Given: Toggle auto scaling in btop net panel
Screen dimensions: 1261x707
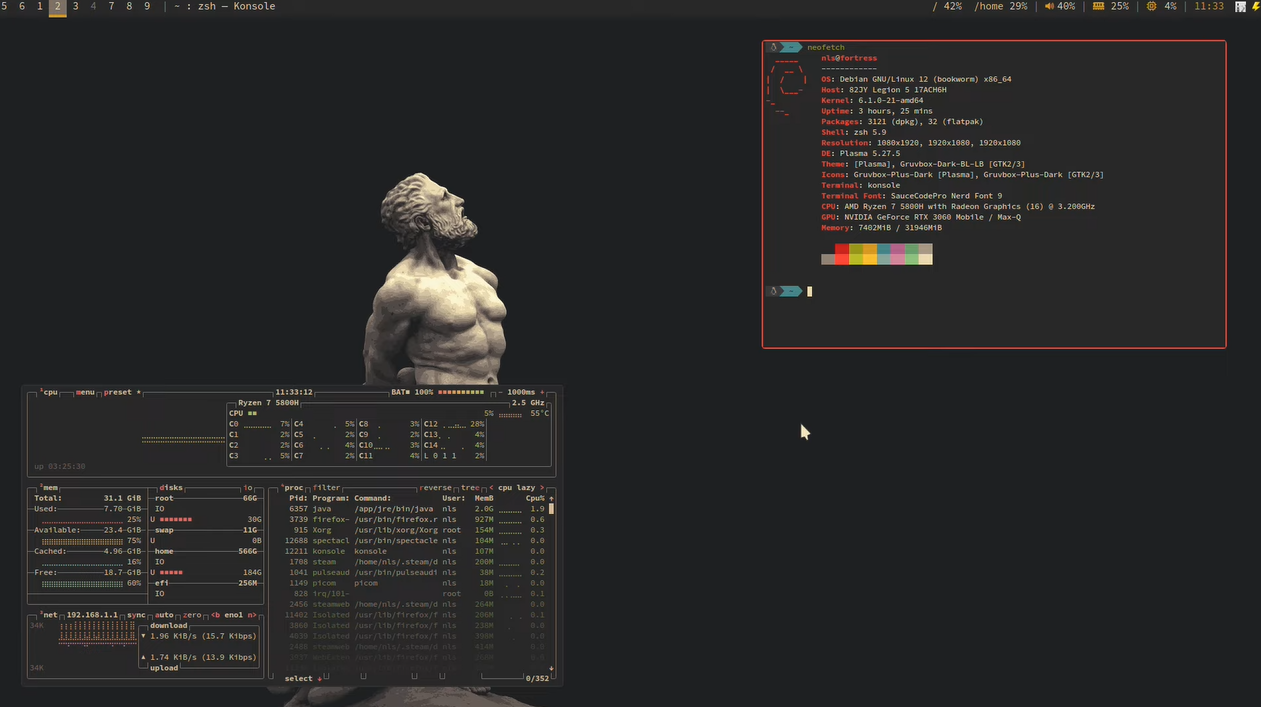Looking at the screenshot, I should coord(165,615).
